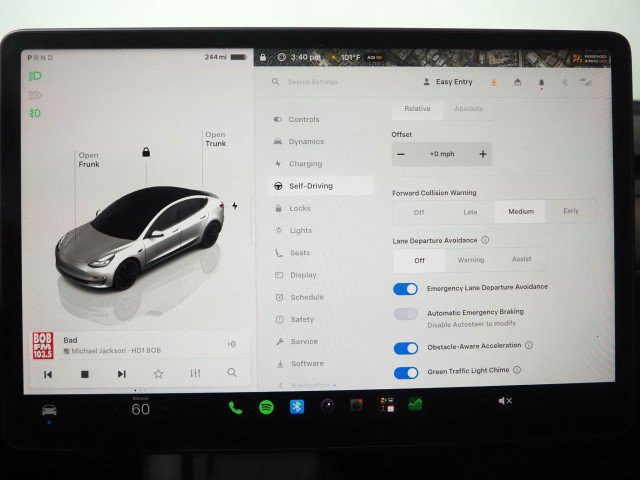Open the LTE signal status icon
Image resolution: width=640 pixels, height=480 pixels.
(x=586, y=82)
